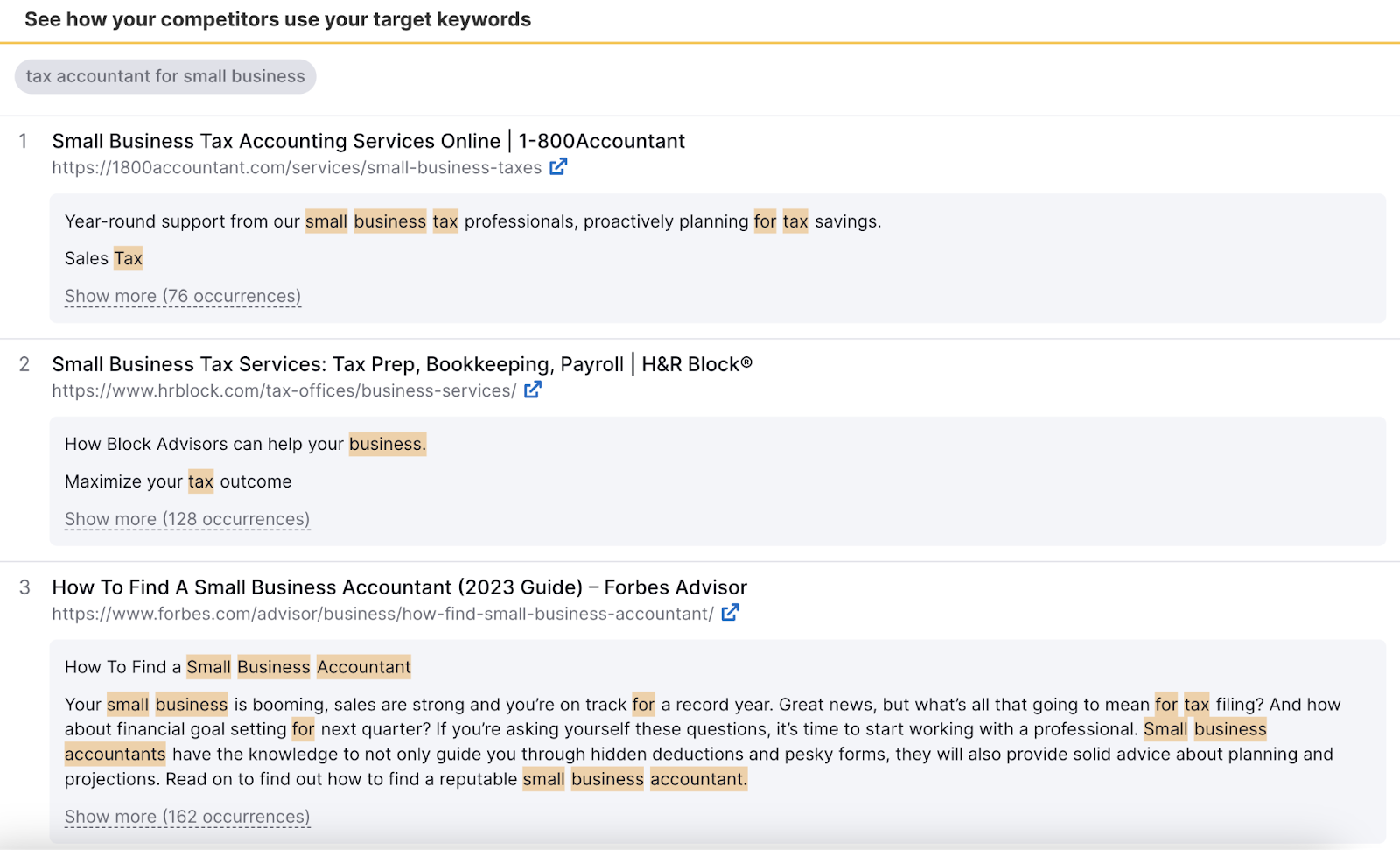Click the 'See how your competitors use your target keywords' heading
1400x850 pixels.
[278, 19]
